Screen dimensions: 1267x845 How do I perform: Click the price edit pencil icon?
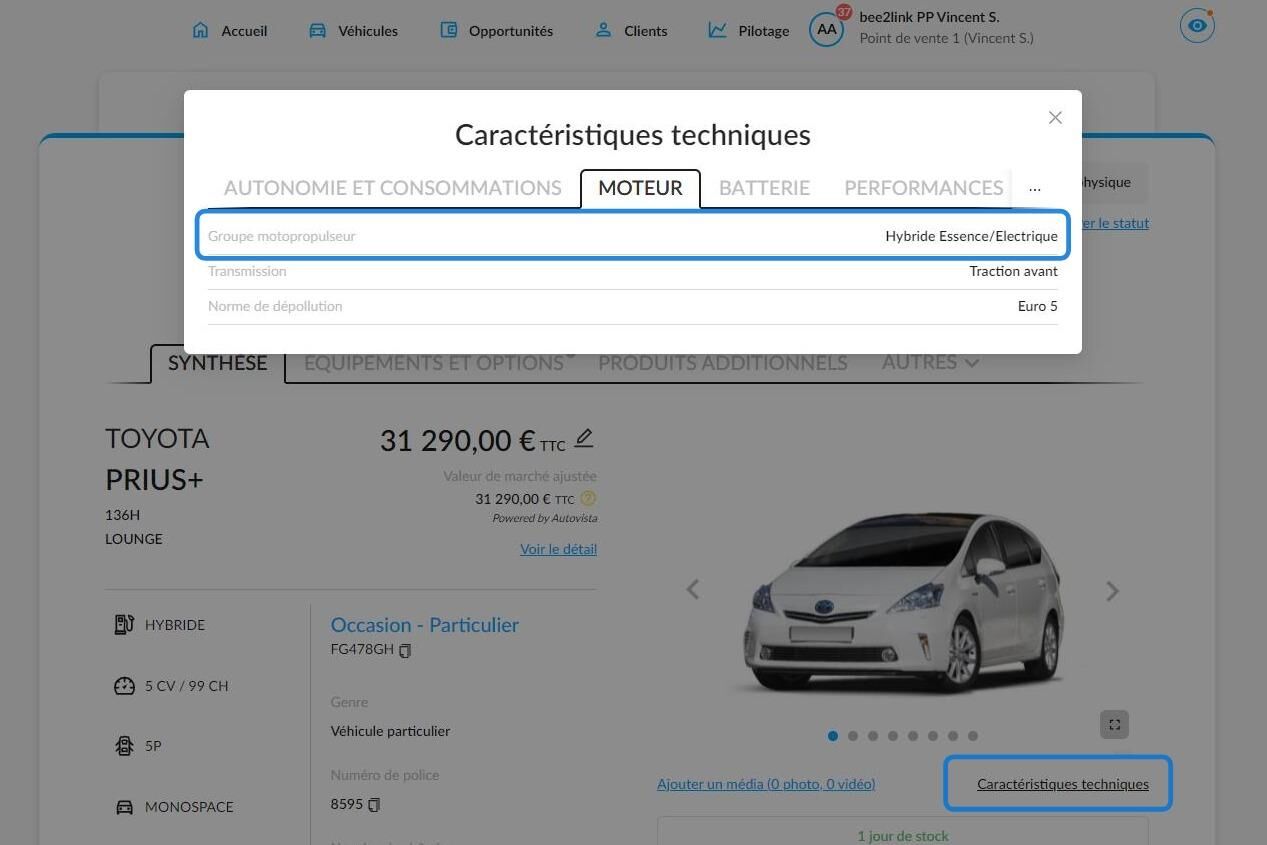(585, 438)
